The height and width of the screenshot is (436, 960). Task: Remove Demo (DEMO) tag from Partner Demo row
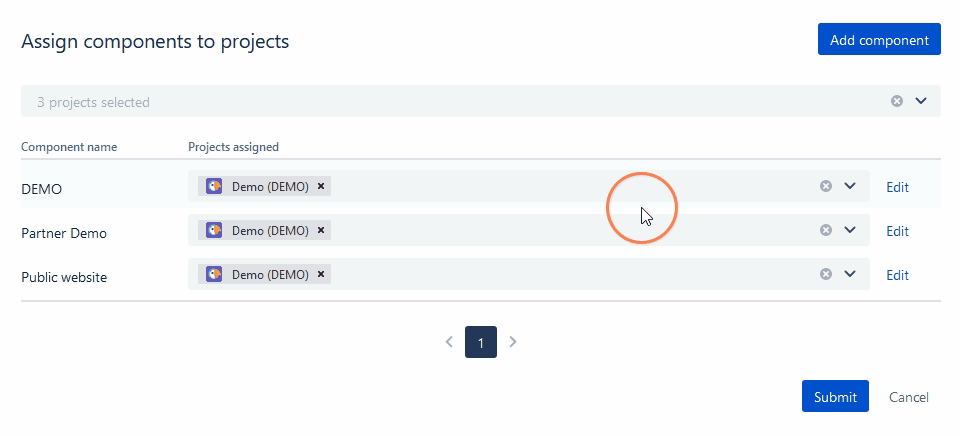[x=320, y=230]
